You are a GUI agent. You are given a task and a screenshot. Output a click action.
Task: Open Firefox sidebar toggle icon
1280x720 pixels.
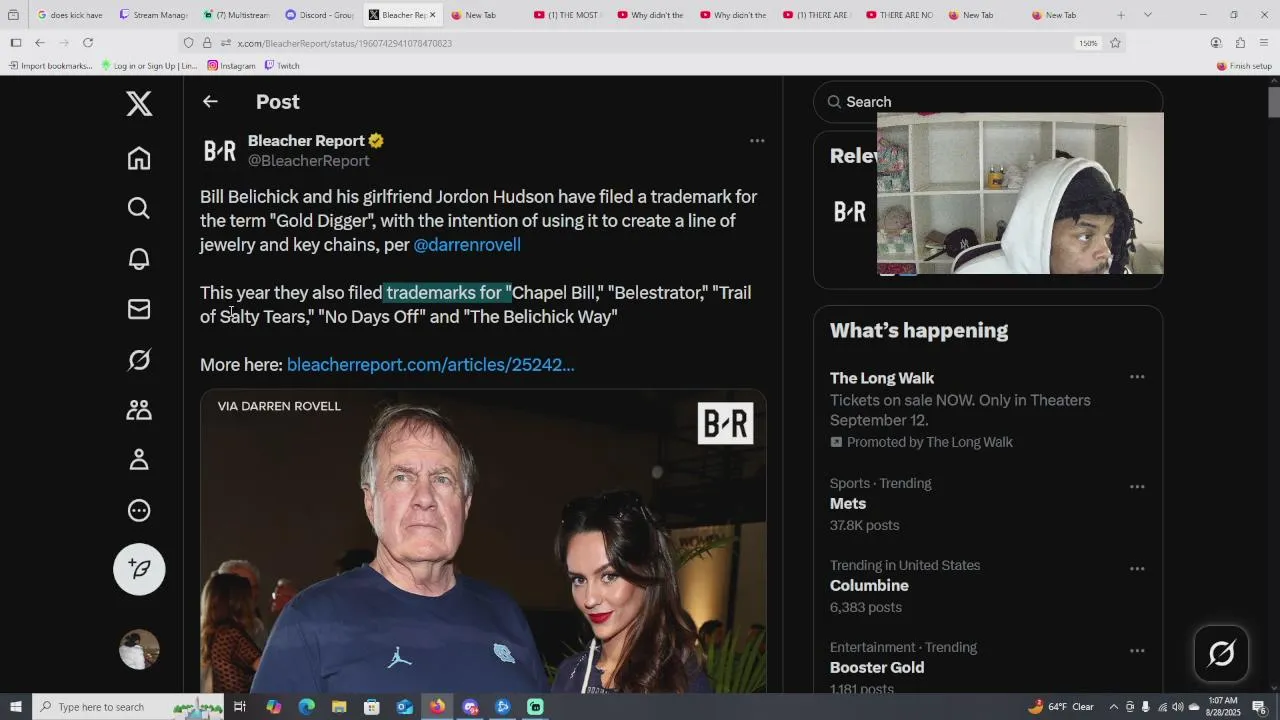pyautogui.click(x=15, y=43)
